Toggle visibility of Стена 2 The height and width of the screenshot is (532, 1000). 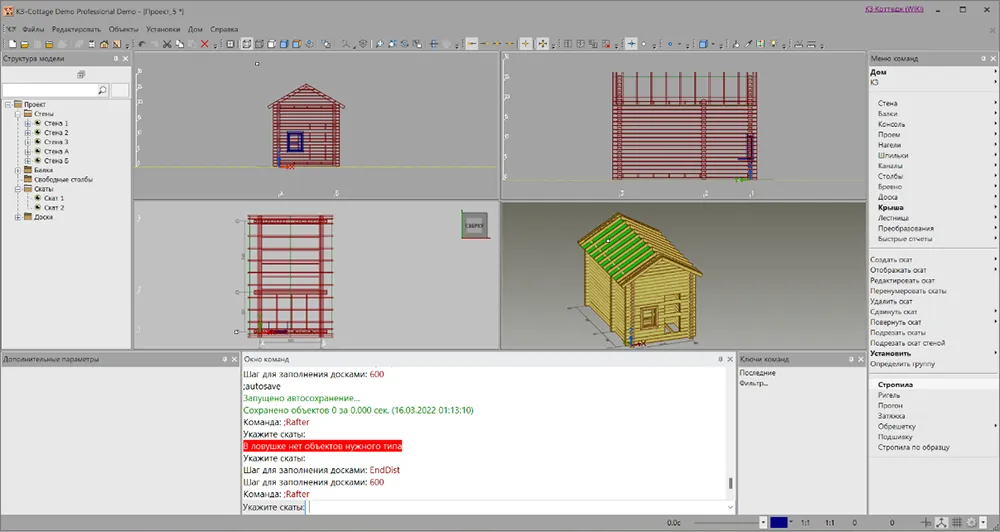pyautogui.click(x=38, y=133)
